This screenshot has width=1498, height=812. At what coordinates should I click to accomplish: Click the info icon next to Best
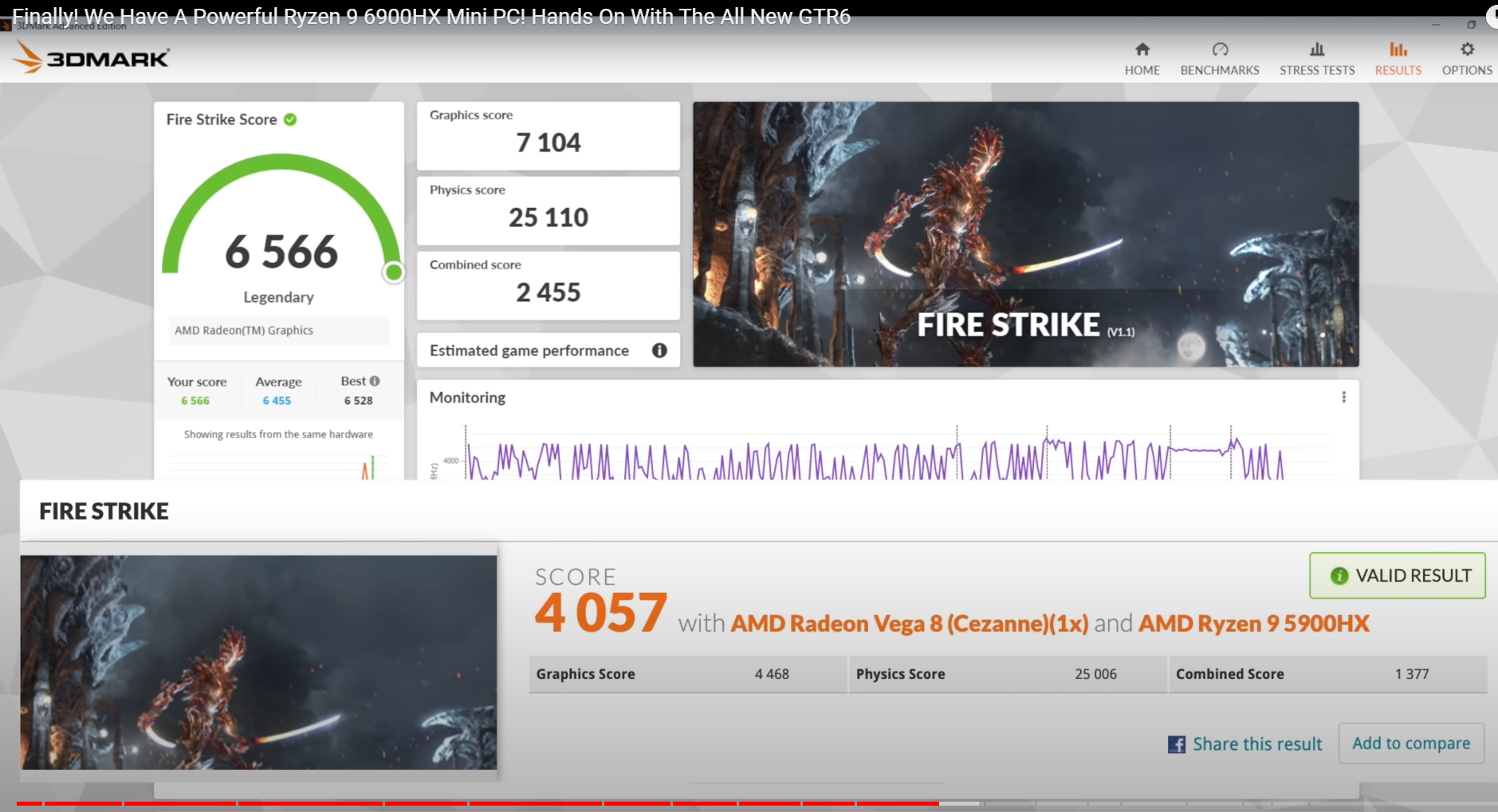375,381
